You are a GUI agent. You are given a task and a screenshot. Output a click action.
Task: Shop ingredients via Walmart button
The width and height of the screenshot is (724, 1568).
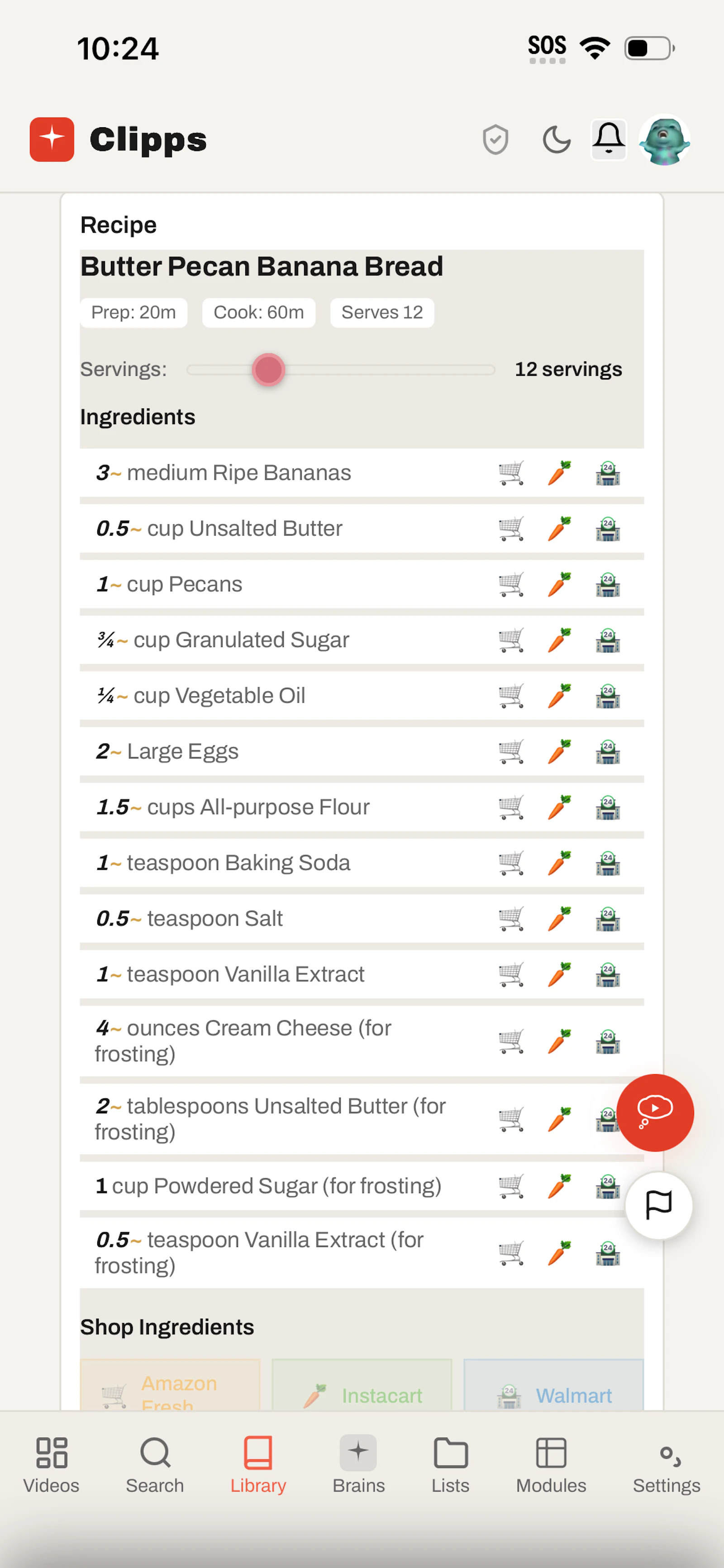pyautogui.click(x=554, y=1386)
